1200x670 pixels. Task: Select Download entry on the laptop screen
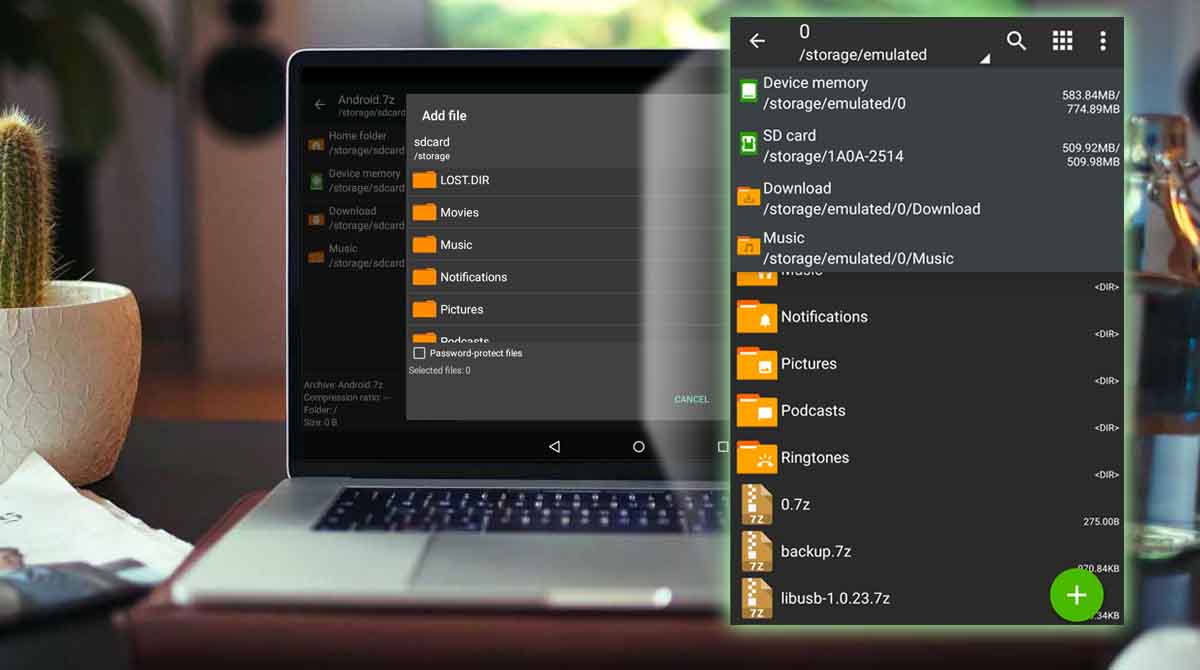click(x=355, y=218)
